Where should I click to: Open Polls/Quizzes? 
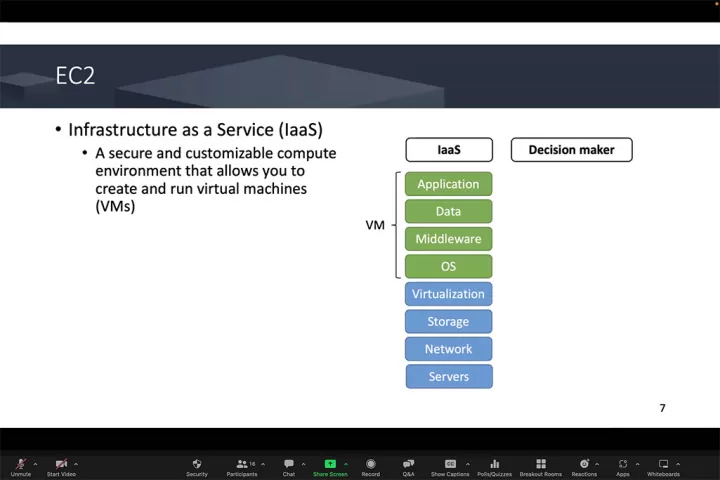click(495, 467)
